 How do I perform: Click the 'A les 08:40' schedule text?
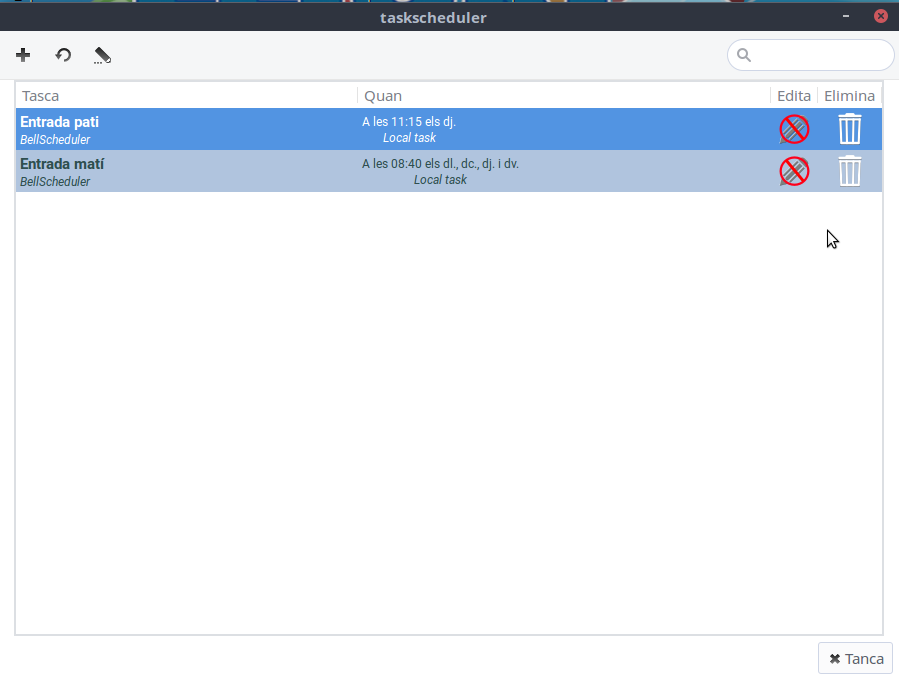[440, 164]
